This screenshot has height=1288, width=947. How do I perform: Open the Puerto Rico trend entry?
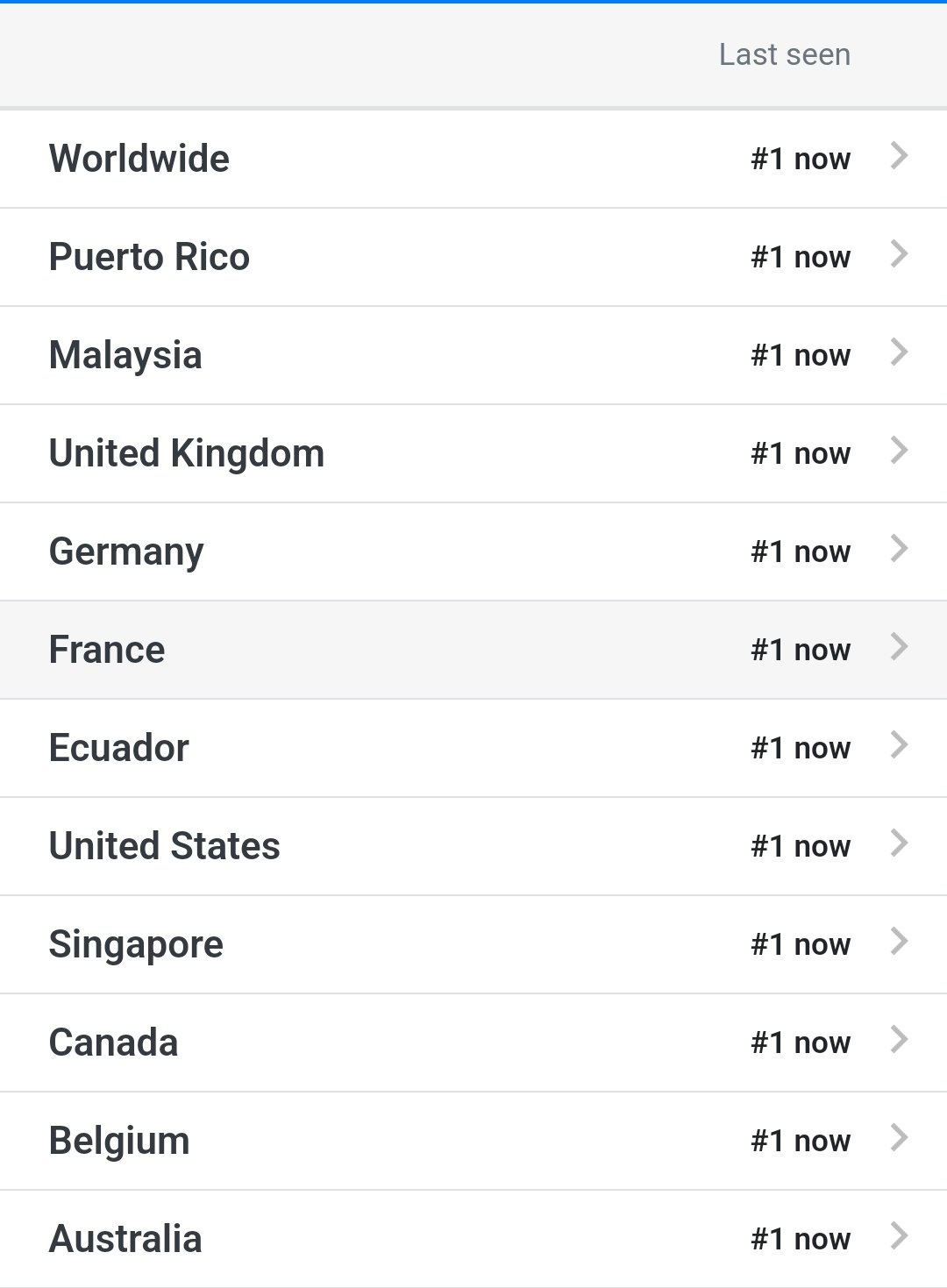point(149,257)
